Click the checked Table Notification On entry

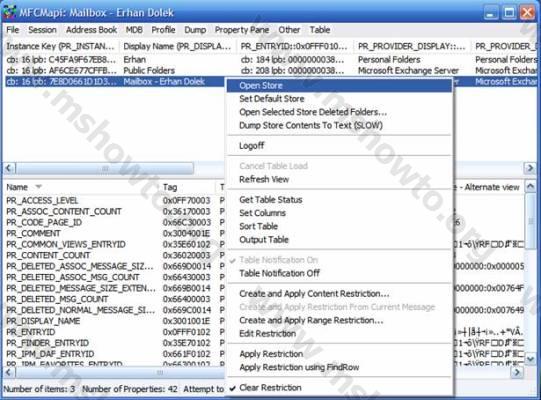[x=278, y=260]
